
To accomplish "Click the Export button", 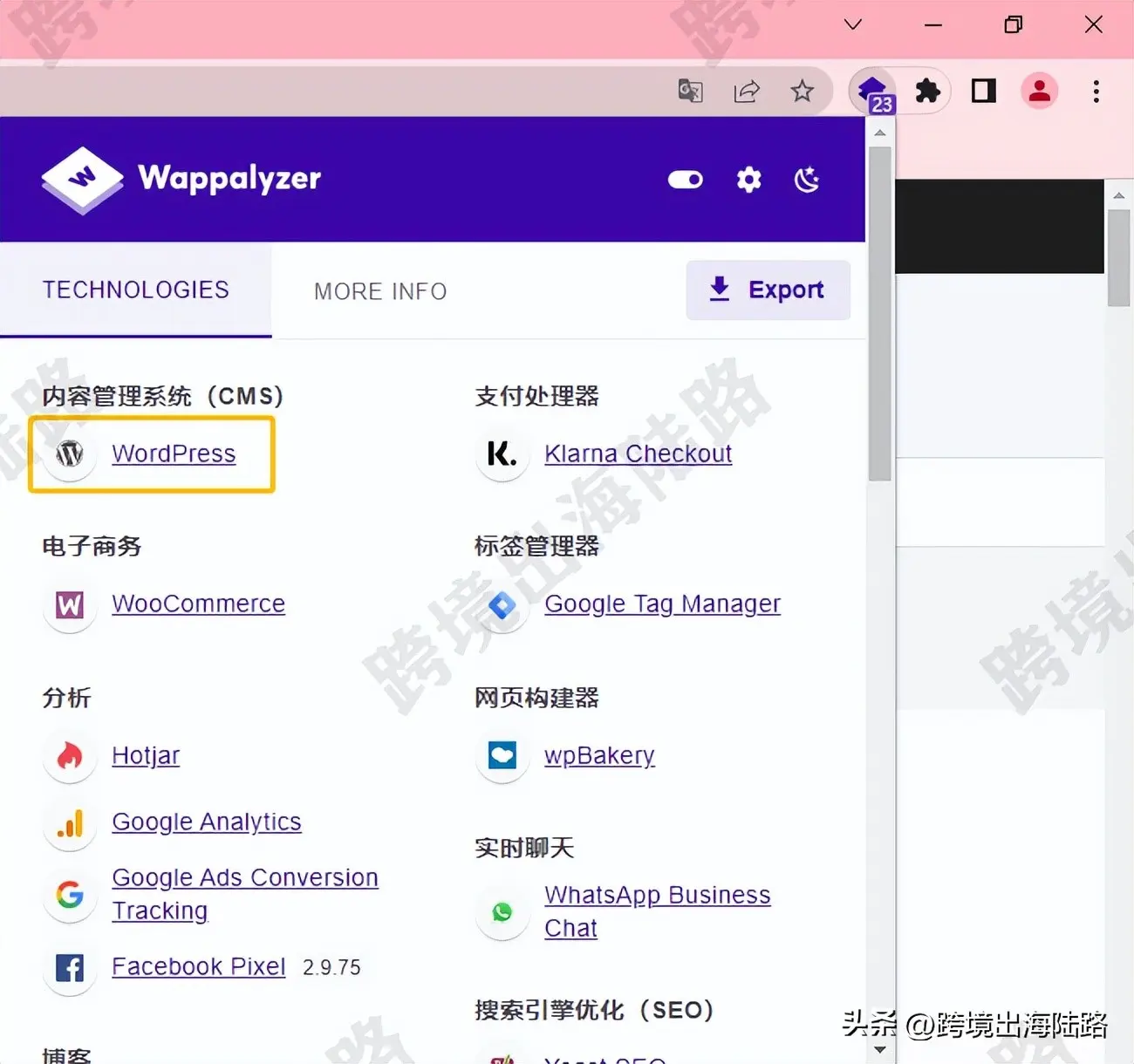I will click(x=768, y=290).
